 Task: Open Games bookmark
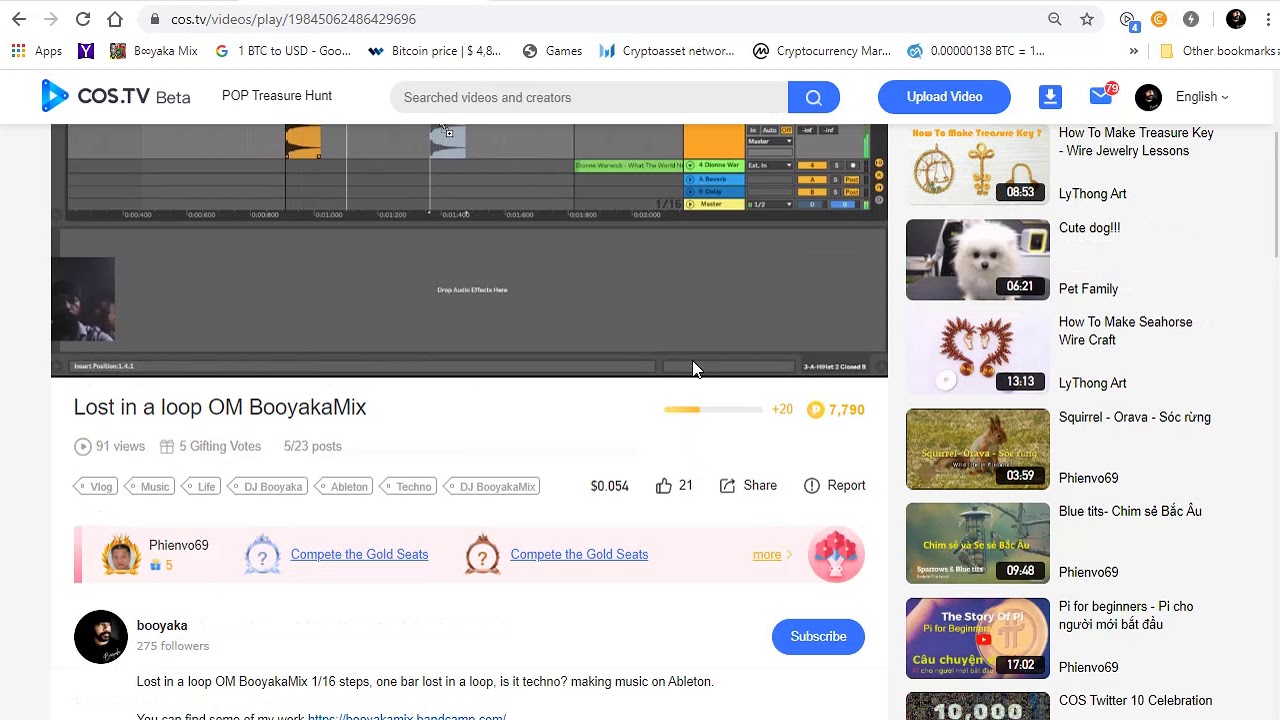click(x=552, y=51)
